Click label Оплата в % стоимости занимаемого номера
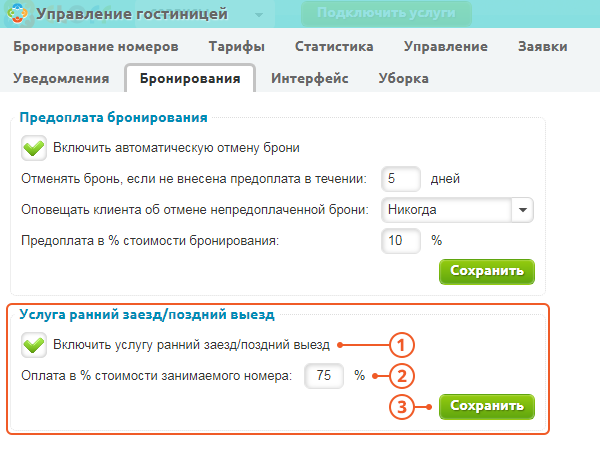600x452 pixels. (157, 376)
